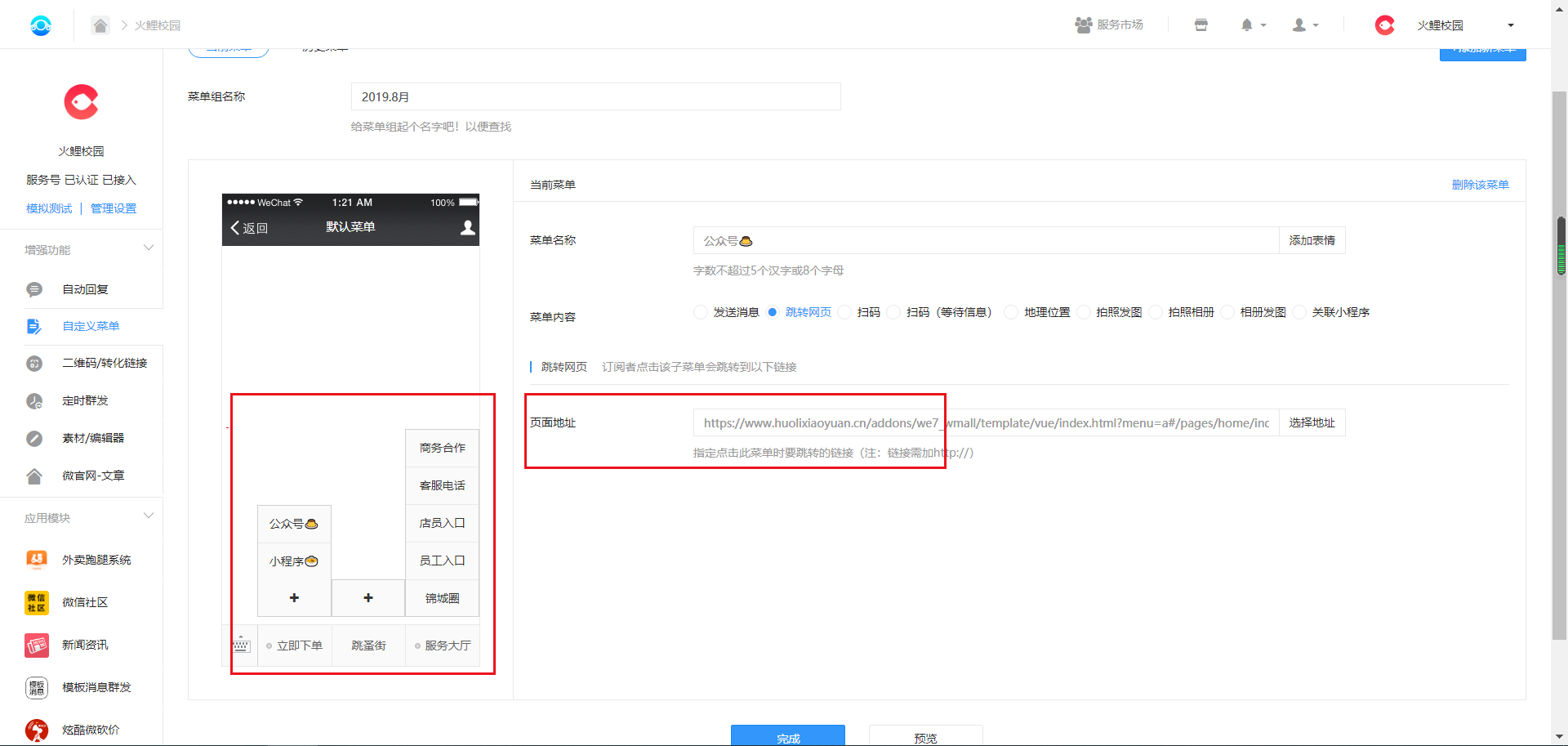
Task: Click the 自定义菜单 document icon
Action: point(34,326)
